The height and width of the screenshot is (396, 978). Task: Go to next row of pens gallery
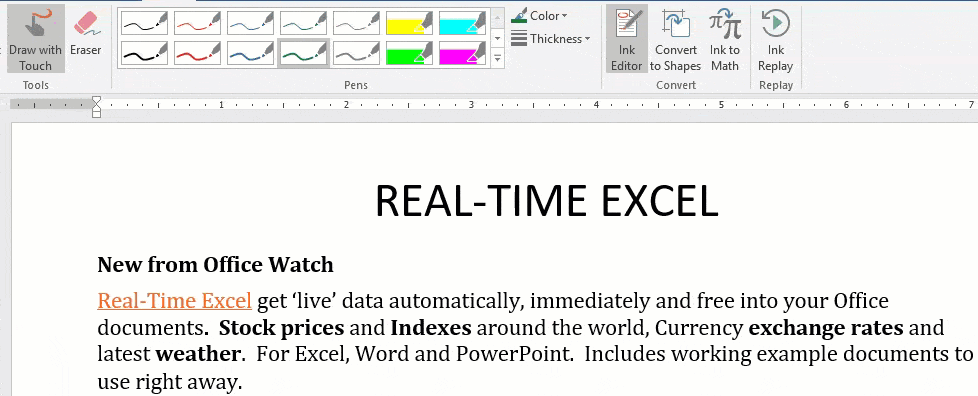[497, 39]
